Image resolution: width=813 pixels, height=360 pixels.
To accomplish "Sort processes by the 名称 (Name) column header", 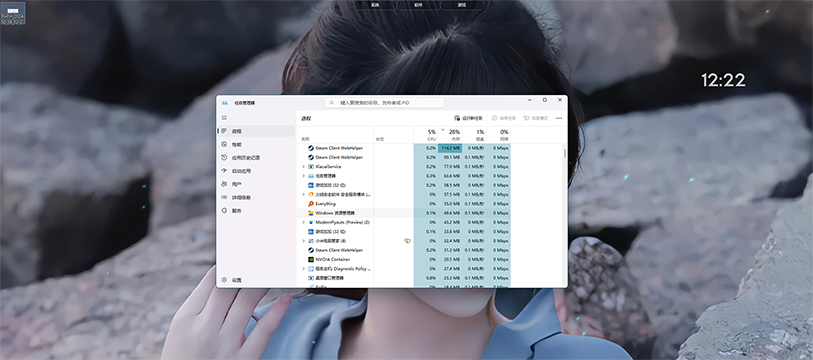I will pos(335,135).
